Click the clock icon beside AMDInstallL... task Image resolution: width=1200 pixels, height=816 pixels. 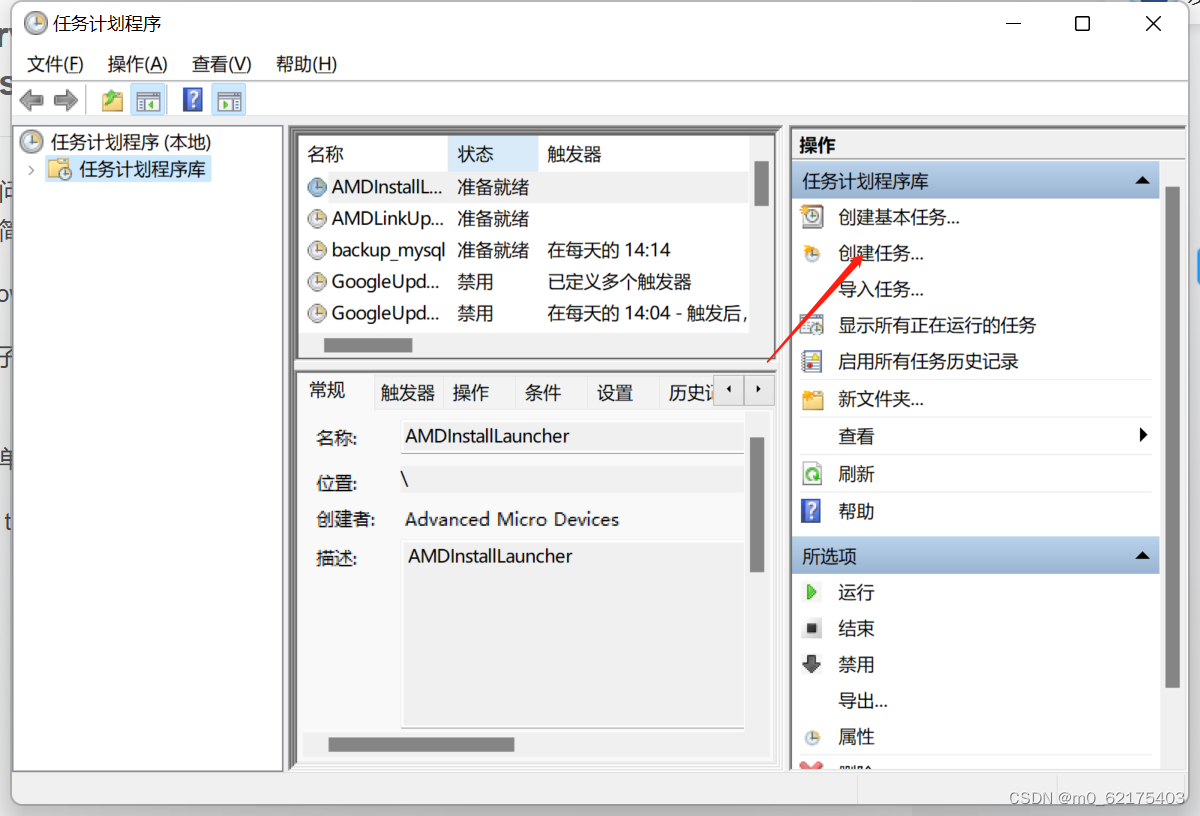317,187
